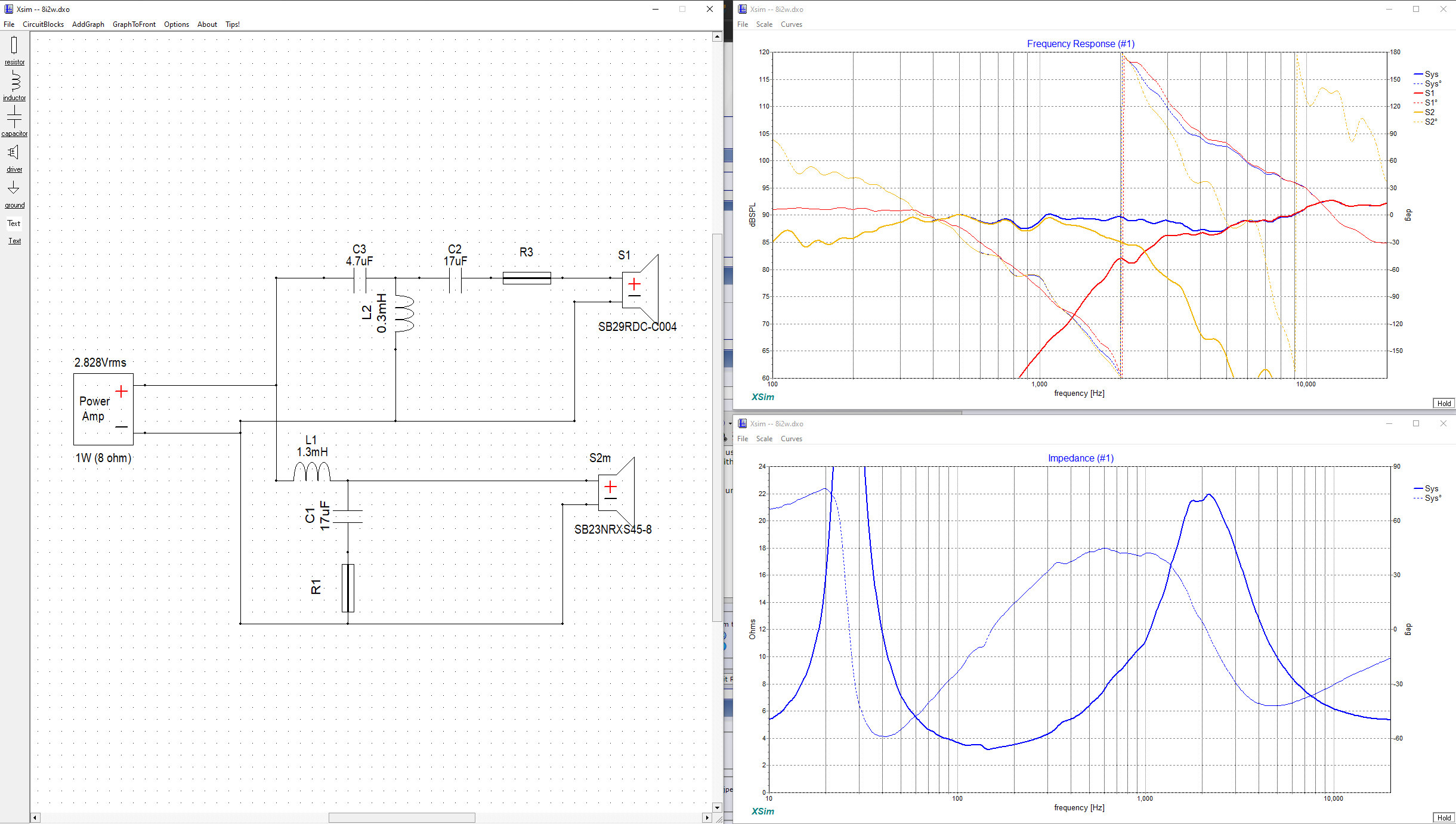Viewport: 1456px width, 824px height.
Task: Click the 1W (8 ohm) amplifier label
Action: click(103, 458)
